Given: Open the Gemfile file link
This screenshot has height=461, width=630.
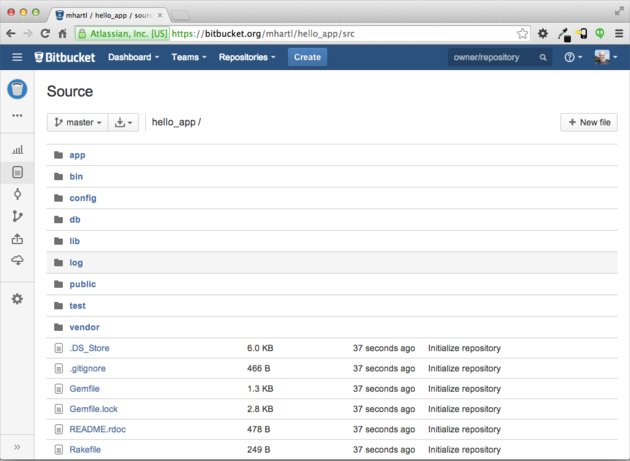Looking at the screenshot, I should coord(84,389).
